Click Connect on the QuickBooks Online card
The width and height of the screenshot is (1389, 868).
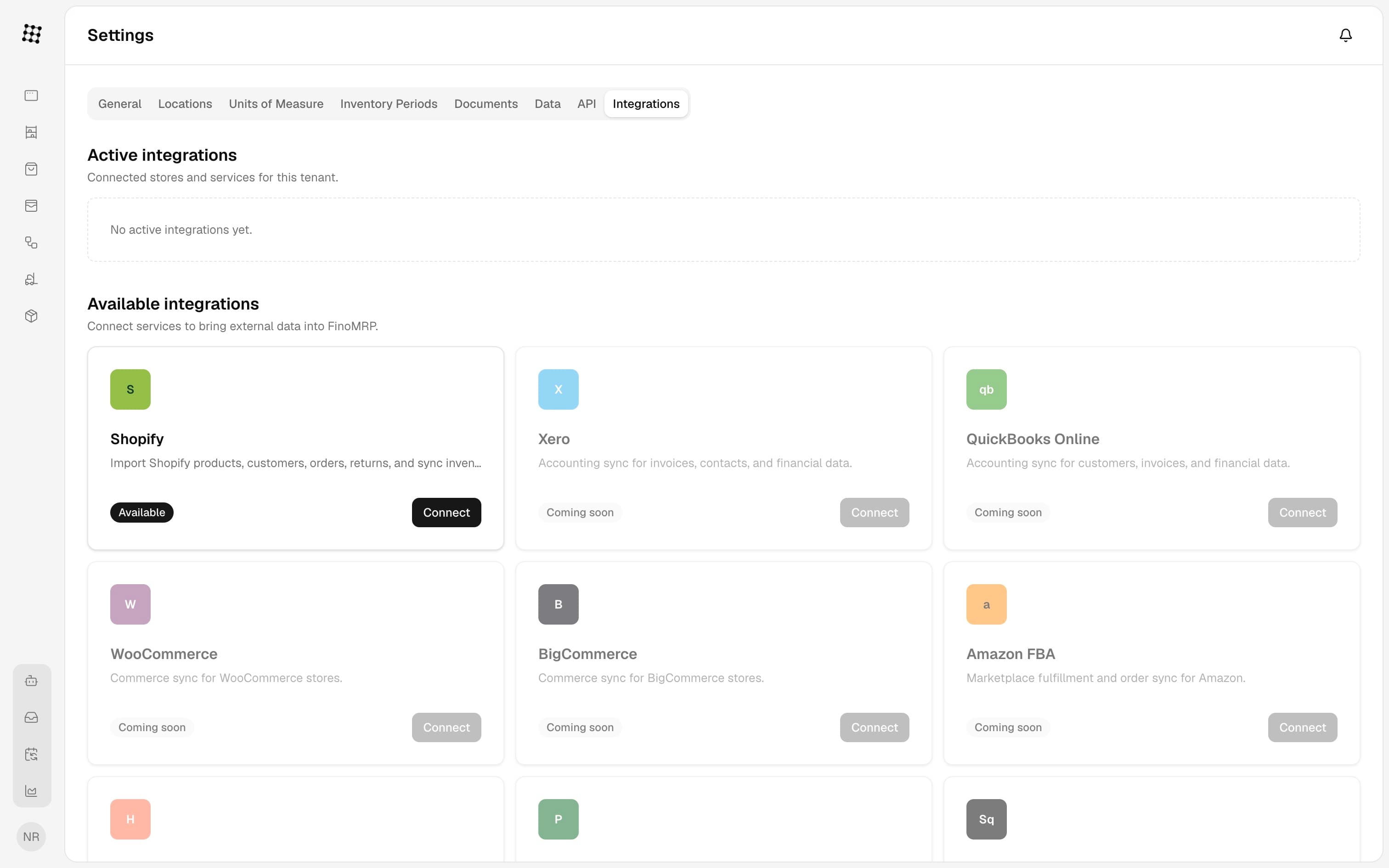1302,512
